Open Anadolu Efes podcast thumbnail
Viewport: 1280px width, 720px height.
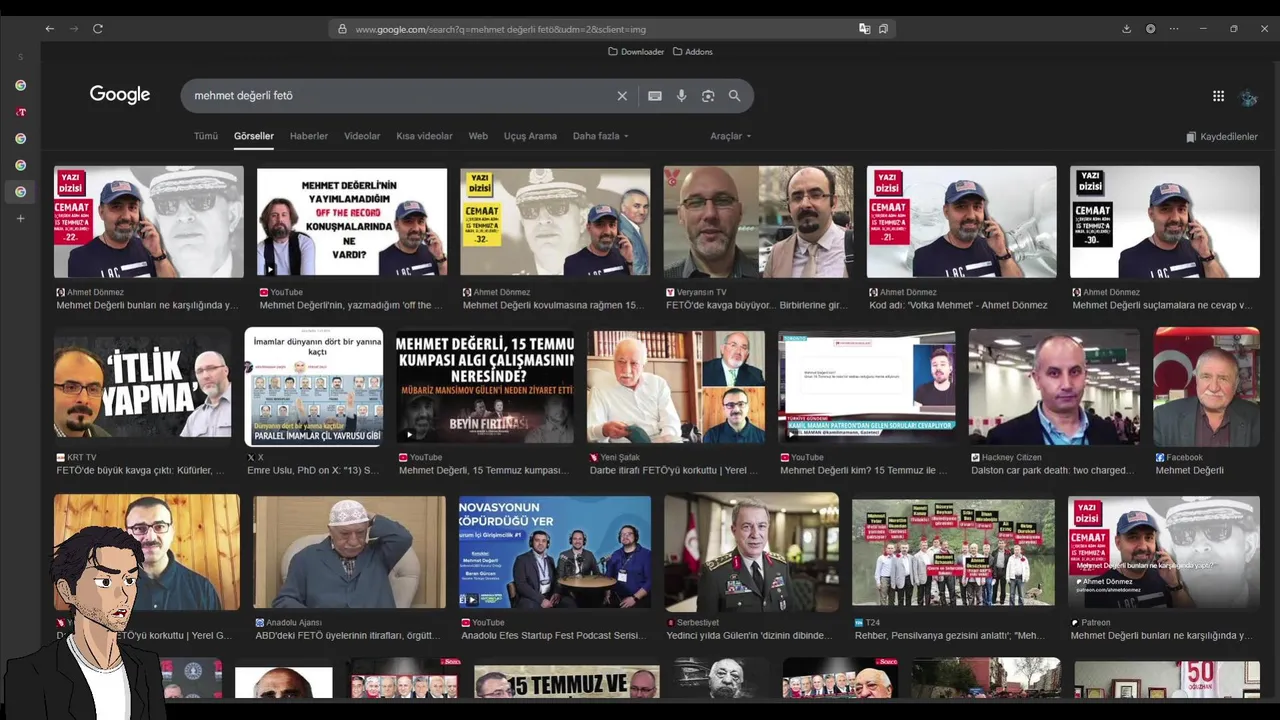point(555,552)
